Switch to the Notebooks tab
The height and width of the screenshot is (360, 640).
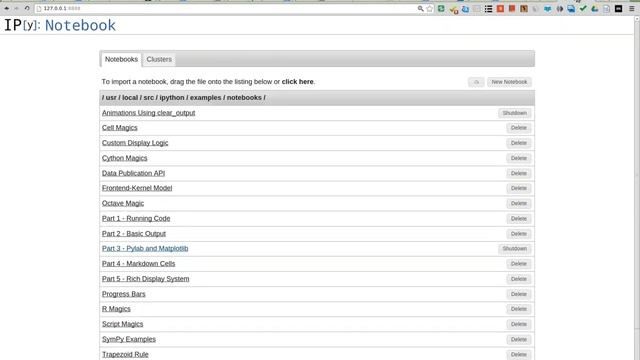click(x=121, y=59)
